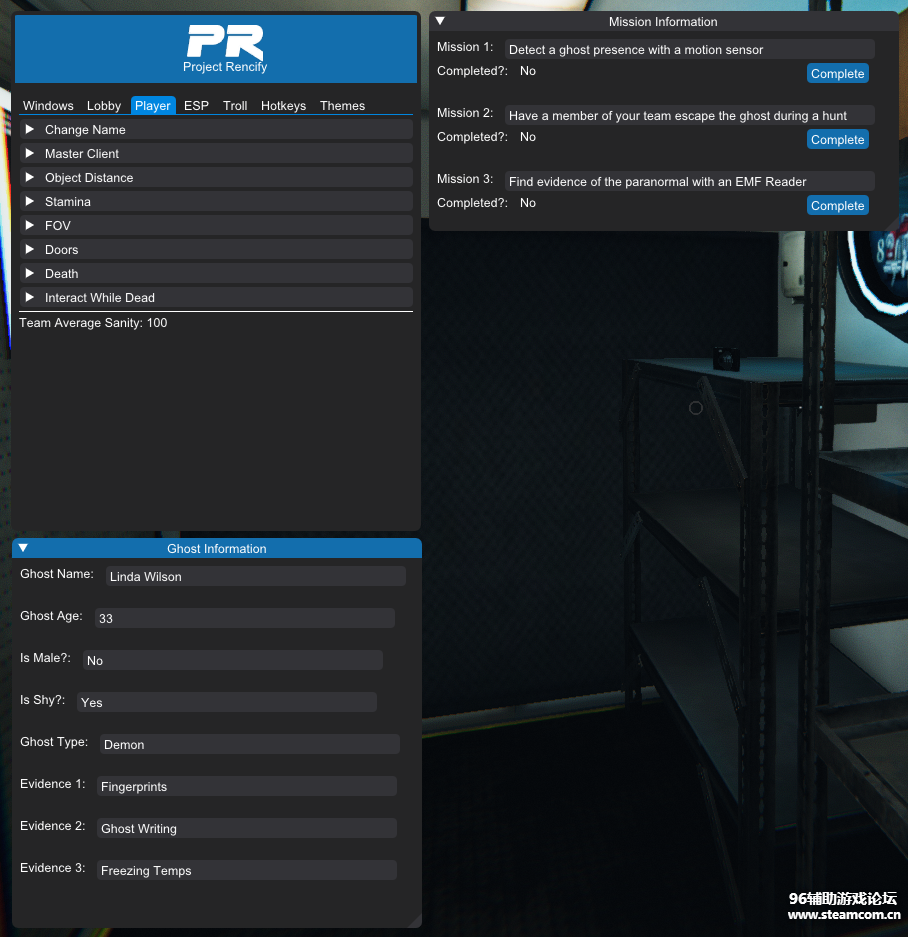Click the Ghost Name field with Linda Wilson

coord(255,577)
